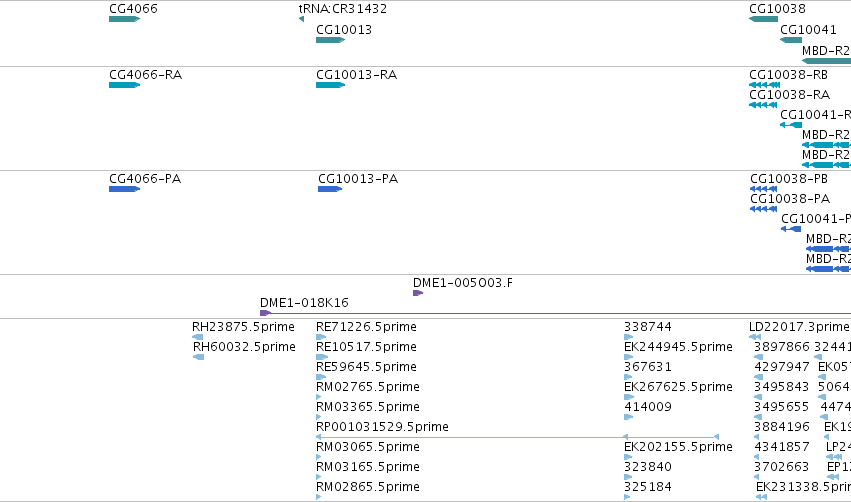Image resolution: width=851 pixels, height=502 pixels.
Task: Open the 4341857 EST label
Action: pos(782,447)
